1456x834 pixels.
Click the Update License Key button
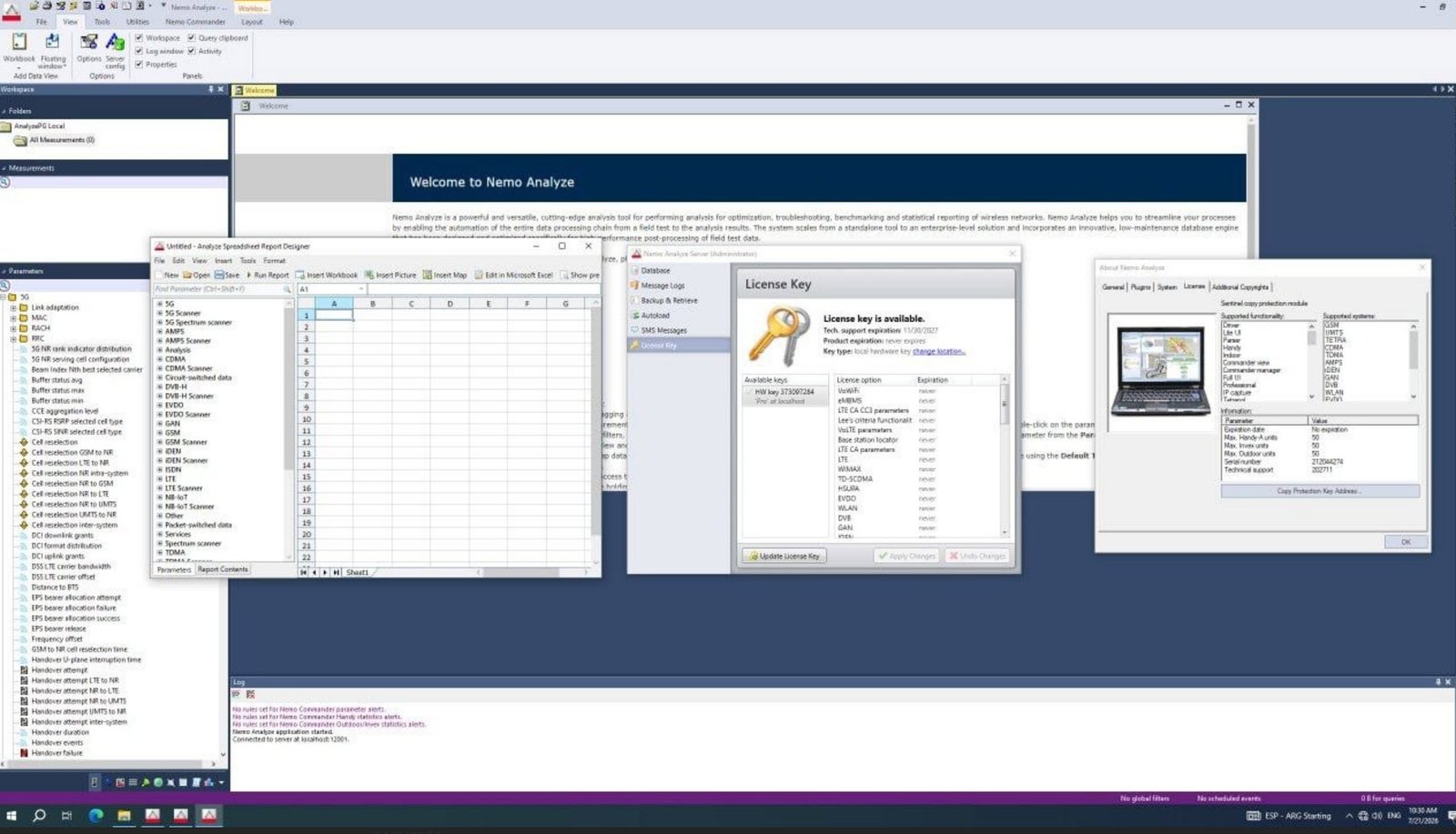click(784, 556)
